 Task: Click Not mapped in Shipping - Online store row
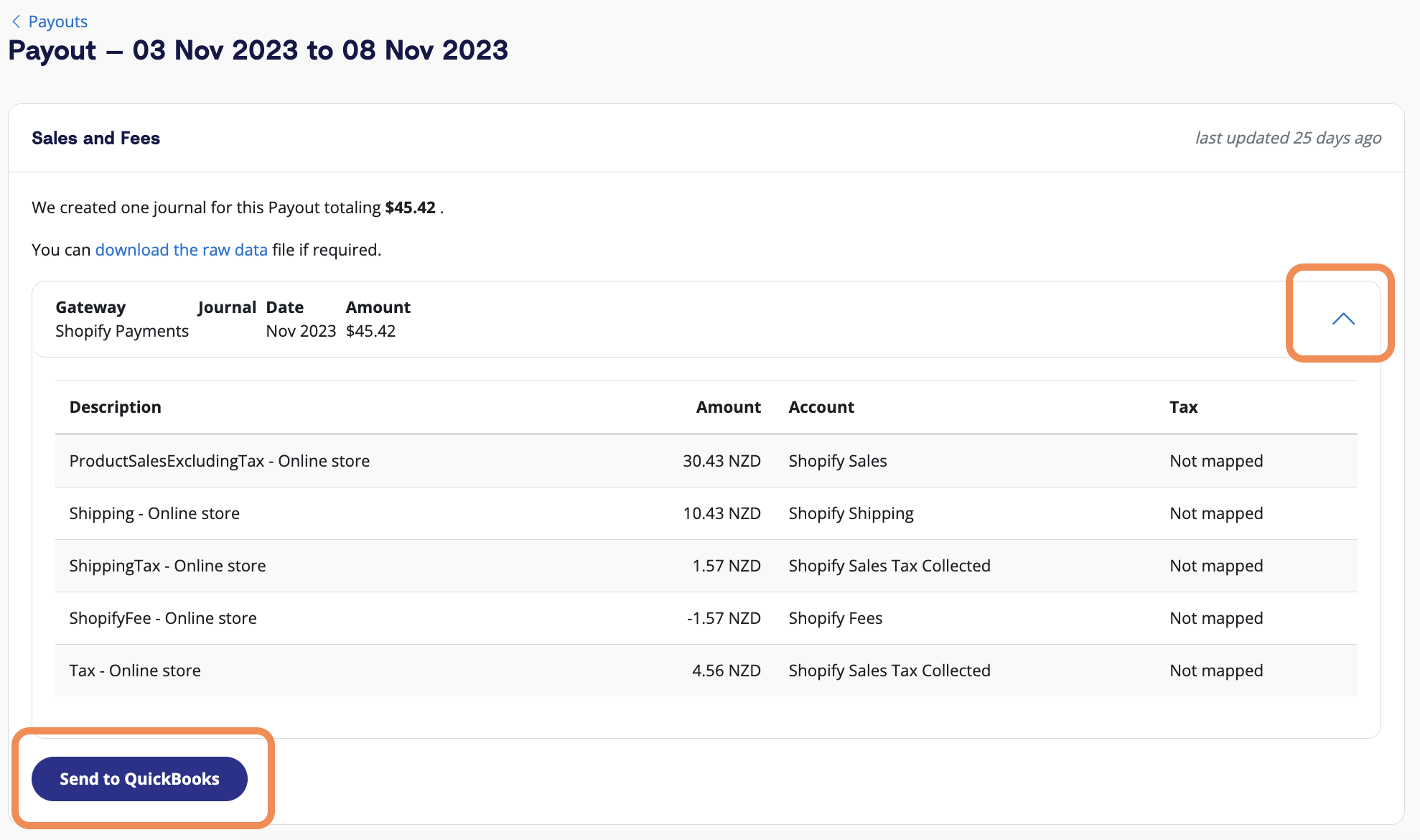1216,513
